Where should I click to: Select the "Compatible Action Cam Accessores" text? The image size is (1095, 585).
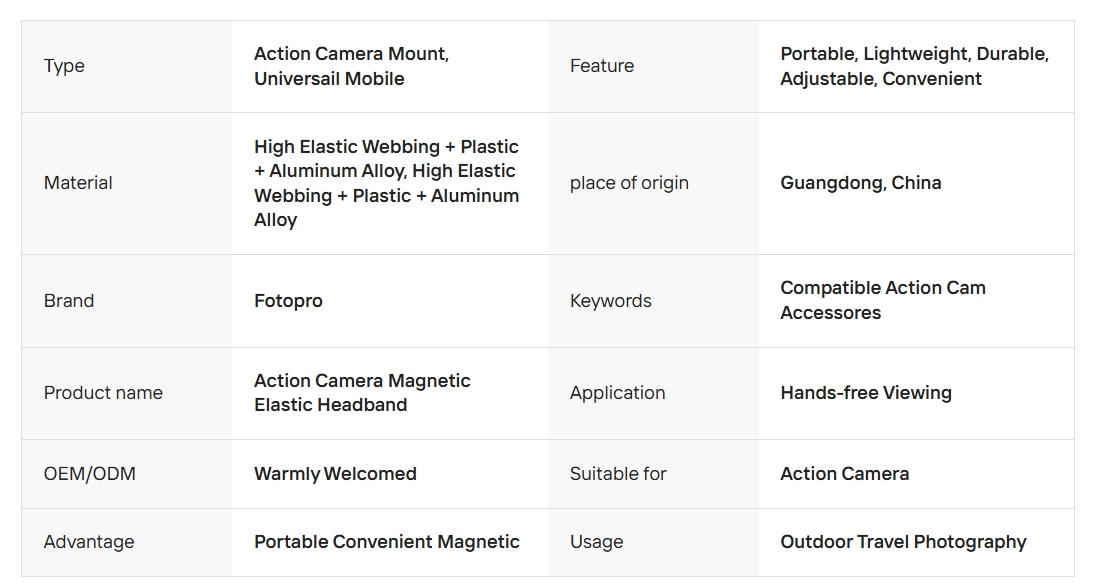click(882, 300)
